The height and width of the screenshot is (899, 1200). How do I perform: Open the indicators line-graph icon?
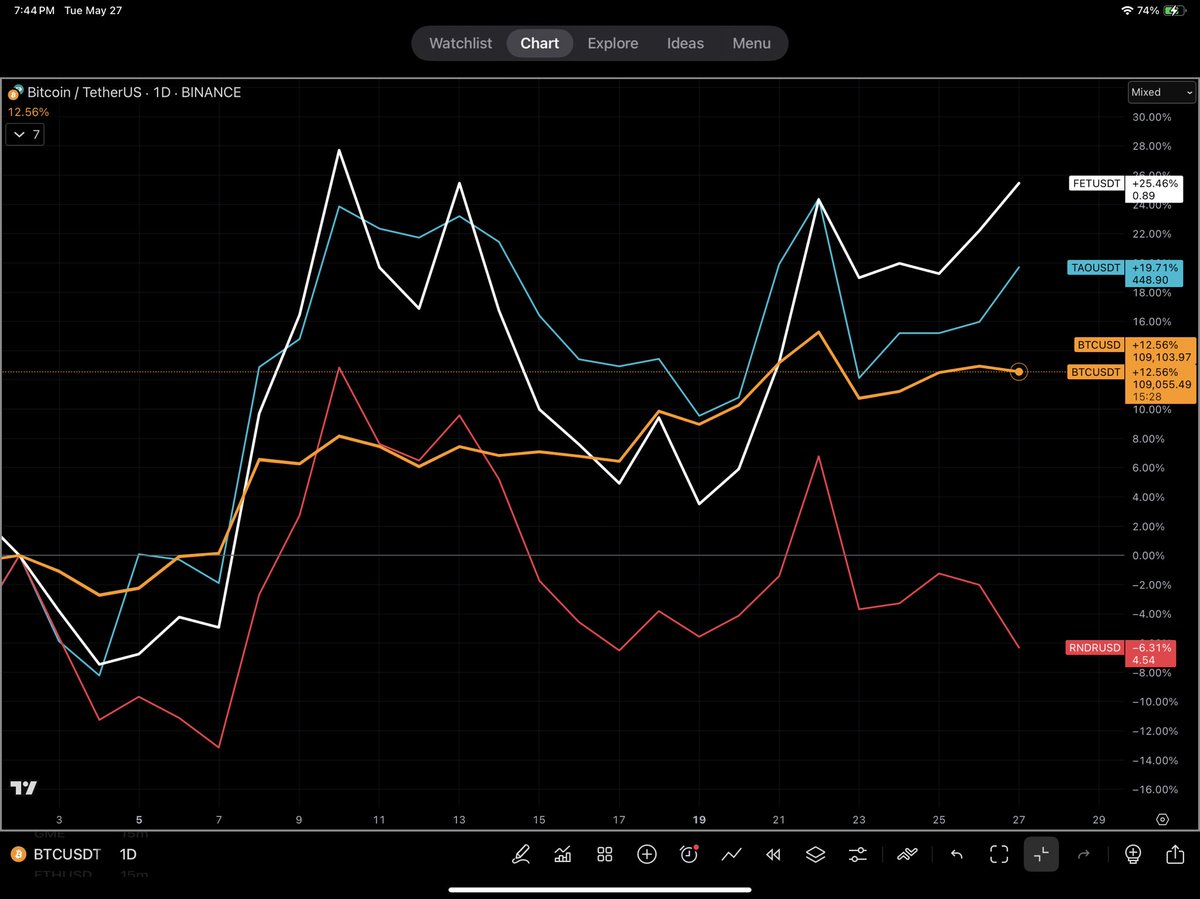pyautogui.click(x=732, y=854)
